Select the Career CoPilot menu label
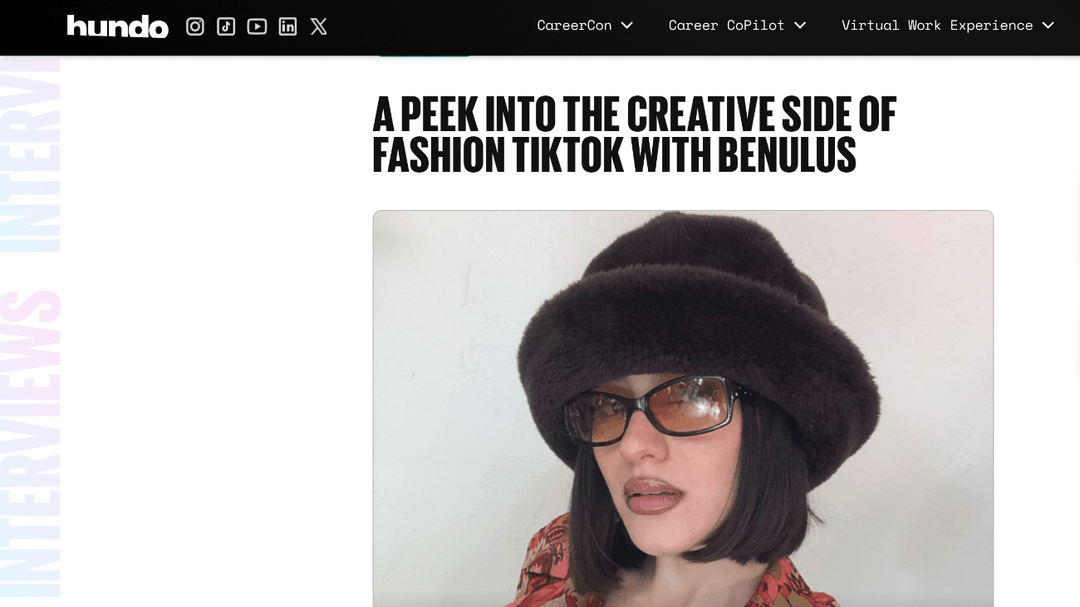 coord(726,26)
